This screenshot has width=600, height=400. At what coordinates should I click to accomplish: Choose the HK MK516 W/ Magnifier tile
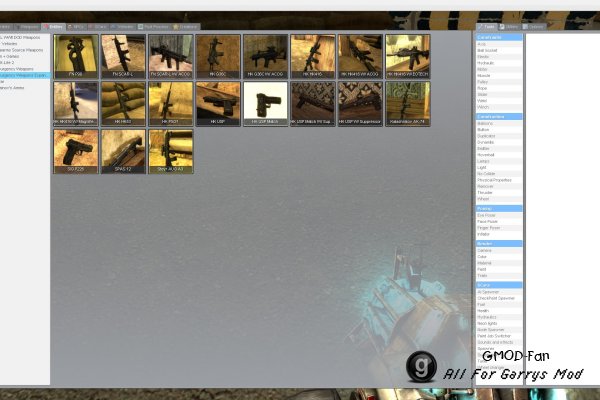point(76,104)
